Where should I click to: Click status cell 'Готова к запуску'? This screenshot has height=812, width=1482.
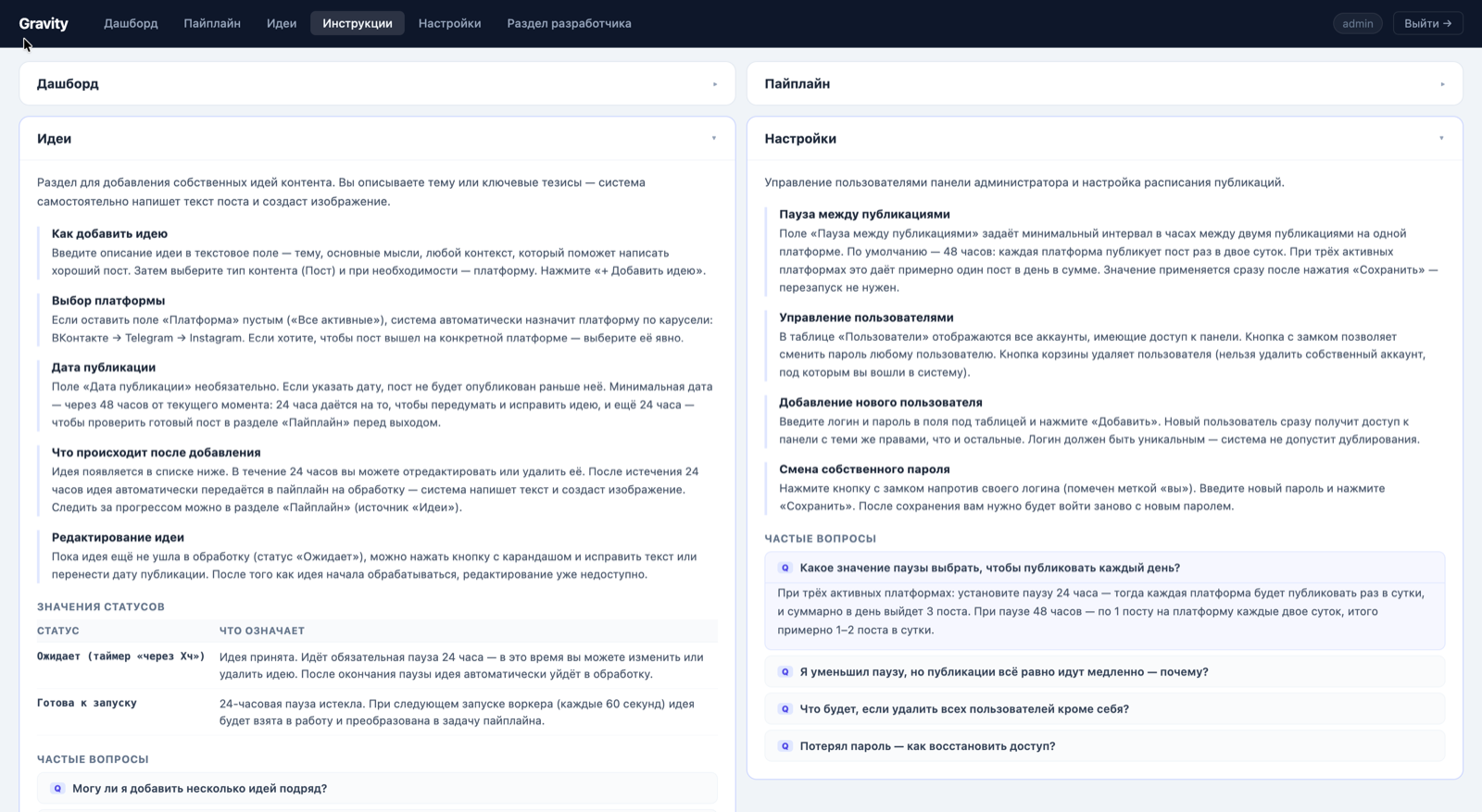coord(87,703)
